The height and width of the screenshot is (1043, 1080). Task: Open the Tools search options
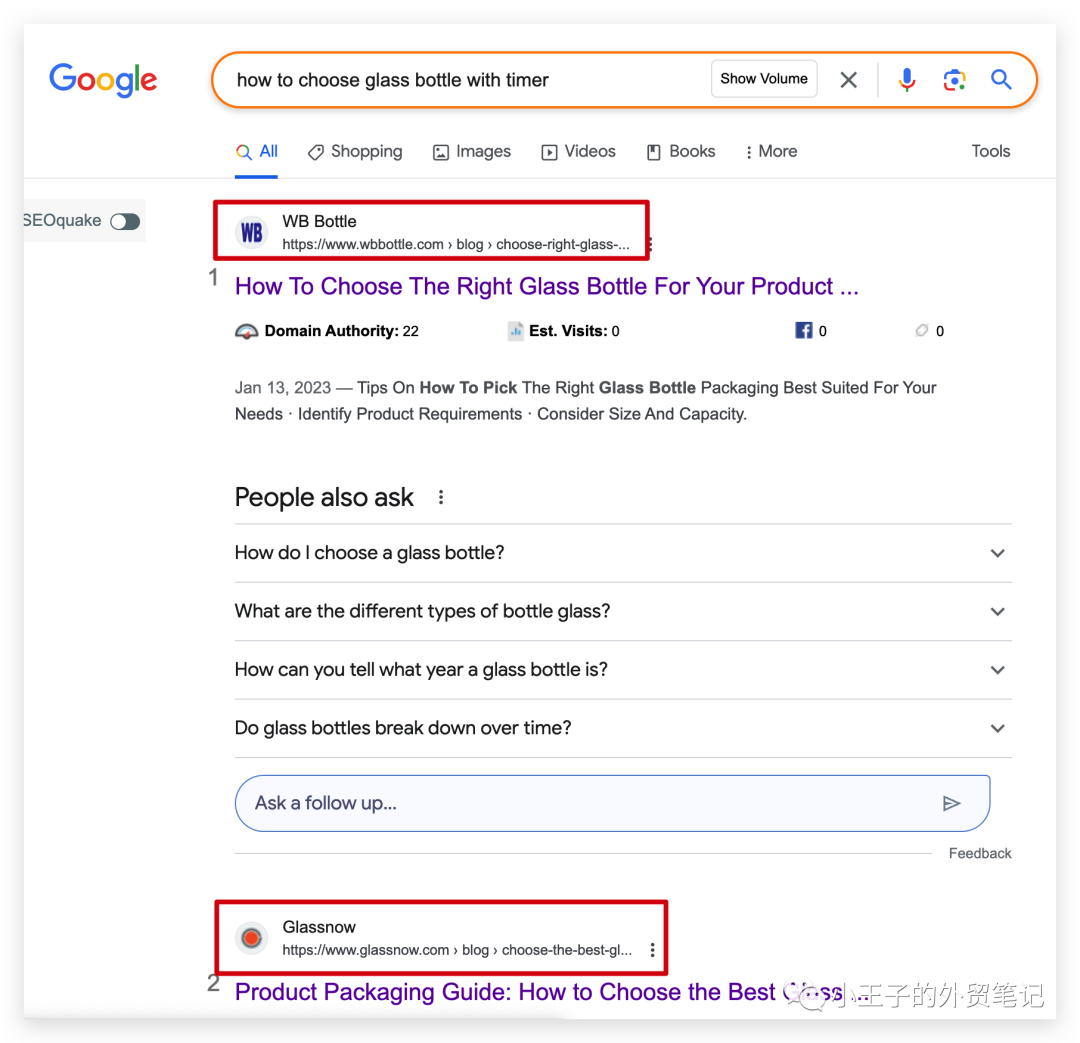coord(990,152)
